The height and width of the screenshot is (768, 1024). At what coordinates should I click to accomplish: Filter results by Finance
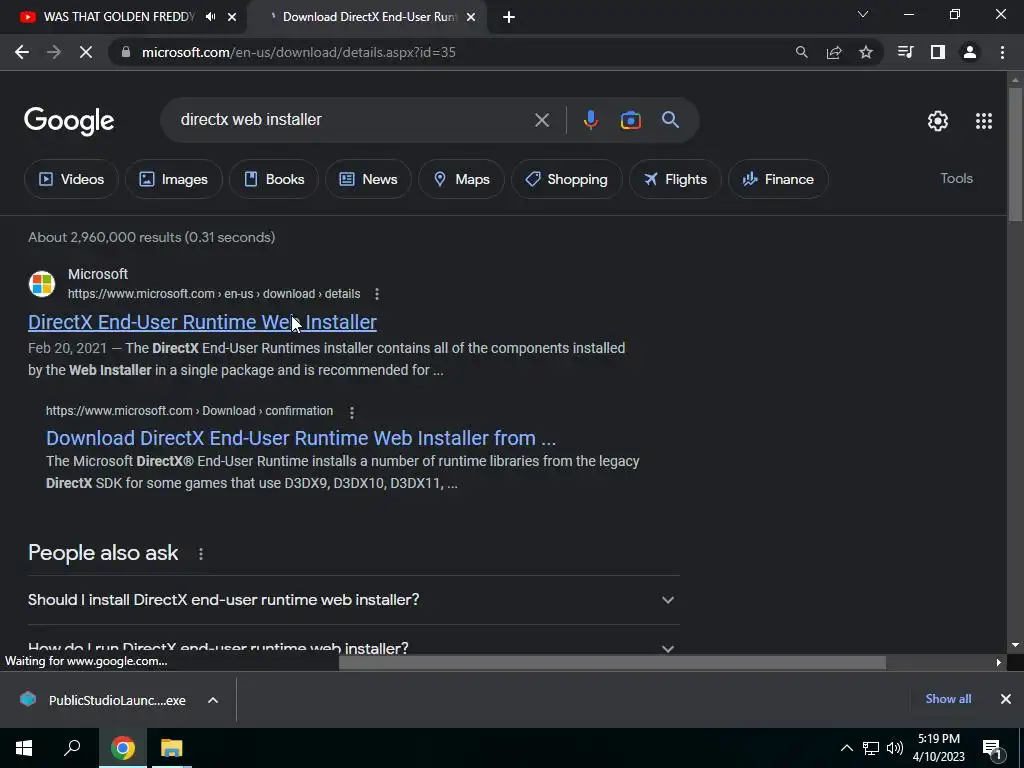click(778, 179)
